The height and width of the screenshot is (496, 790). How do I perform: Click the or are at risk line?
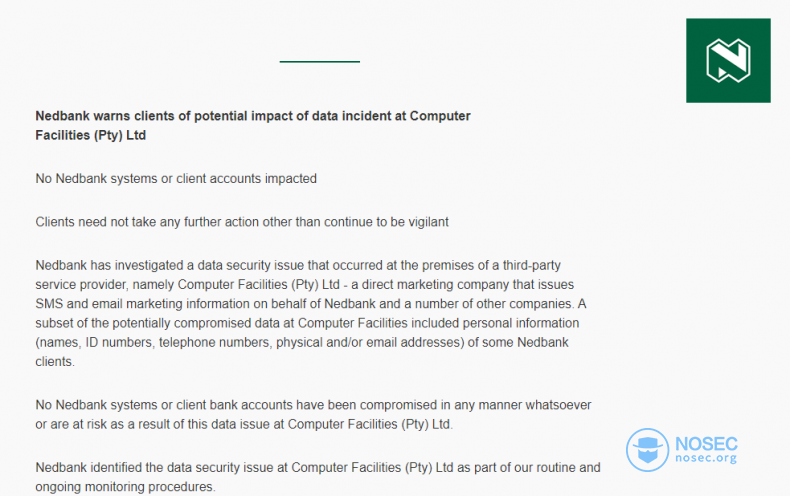coord(244,424)
